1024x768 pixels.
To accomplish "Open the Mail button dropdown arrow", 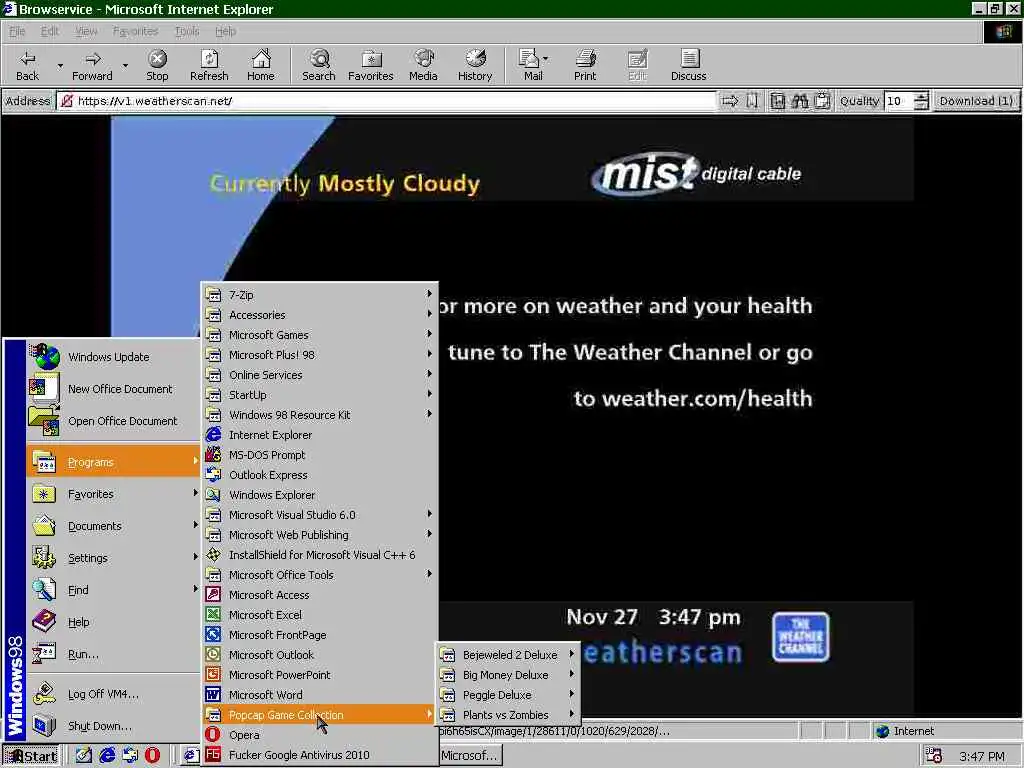I will [545, 59].
